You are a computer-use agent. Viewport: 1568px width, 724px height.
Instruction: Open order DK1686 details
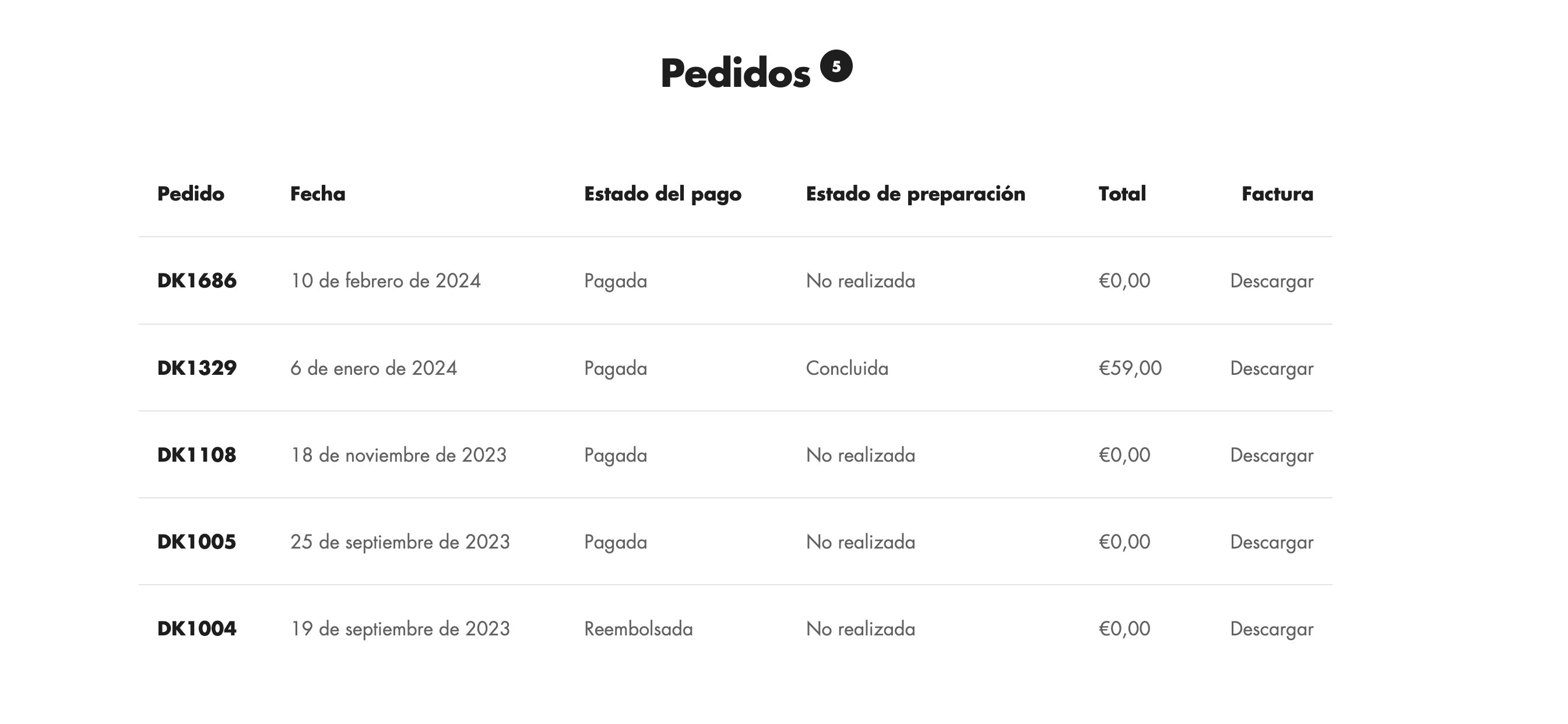coord(196,281)
